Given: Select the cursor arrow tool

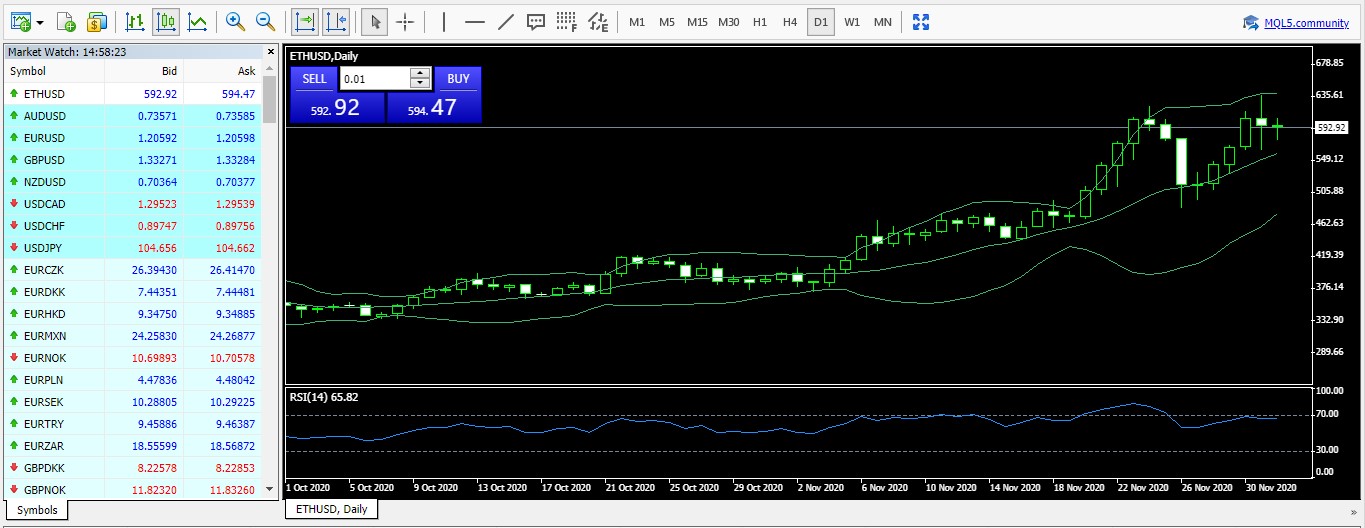Looking at the screenshot, I should pyautogui.click(x=375, y=21).
